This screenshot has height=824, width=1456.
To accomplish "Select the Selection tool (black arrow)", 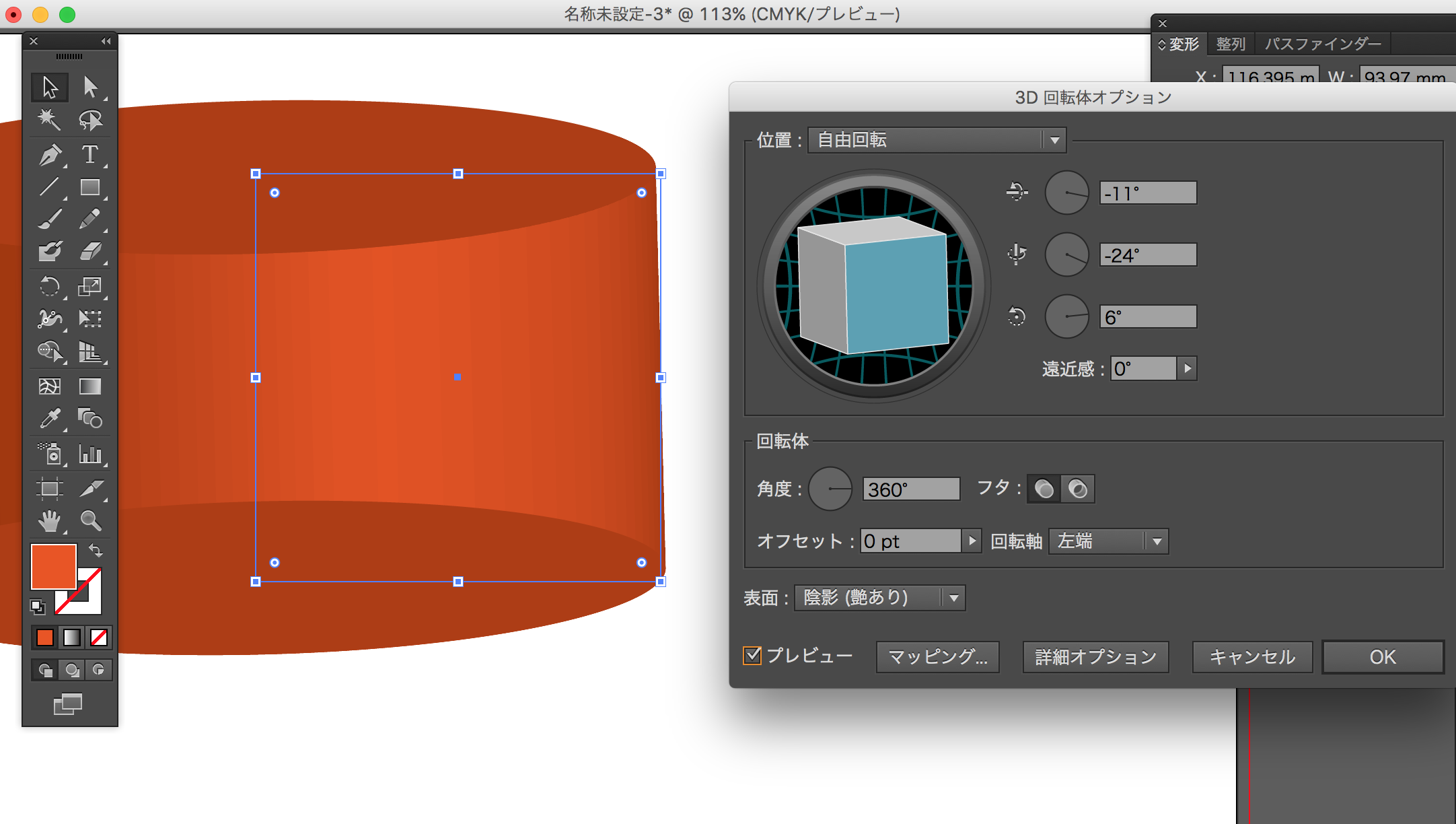I will click(x=50, y=87).
